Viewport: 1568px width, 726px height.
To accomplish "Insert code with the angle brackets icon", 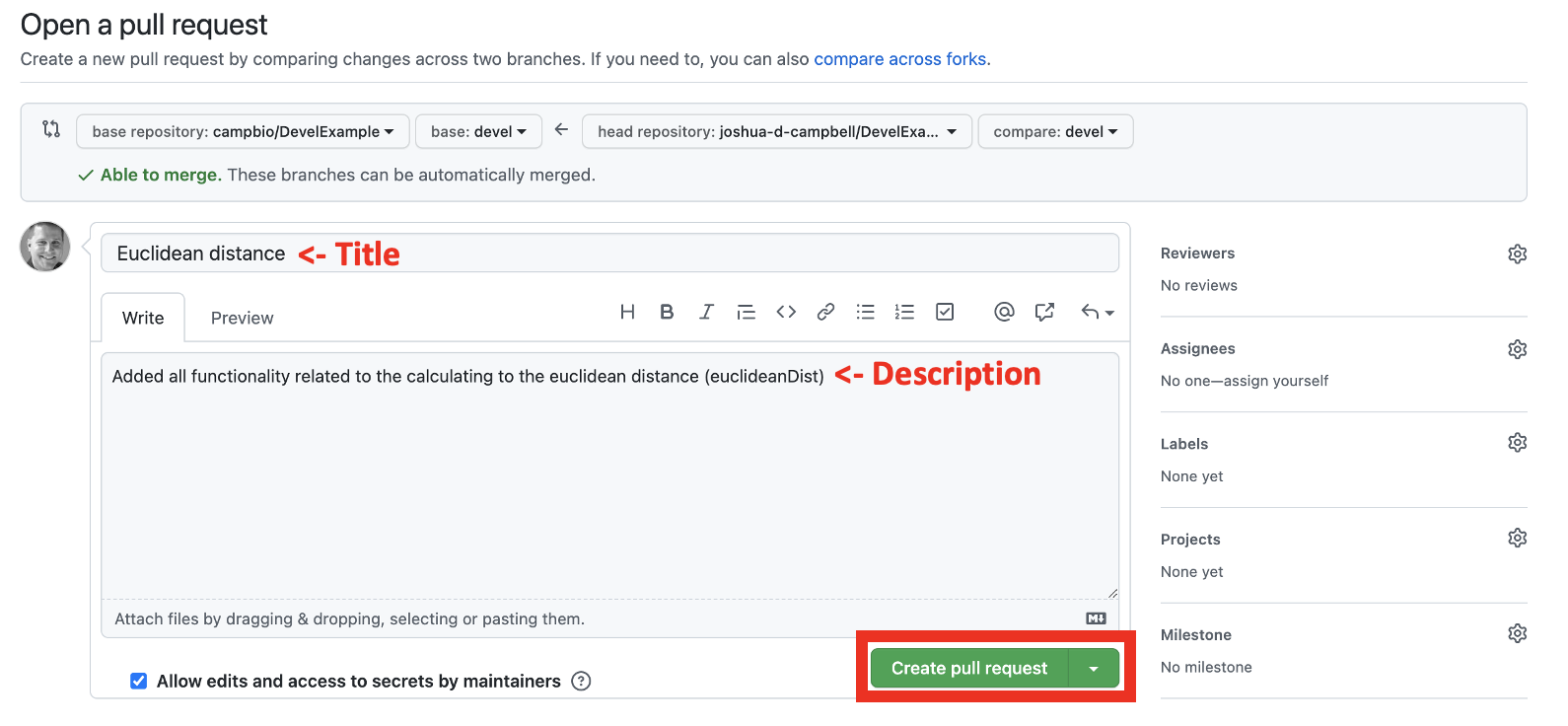I will pos(786,312).
